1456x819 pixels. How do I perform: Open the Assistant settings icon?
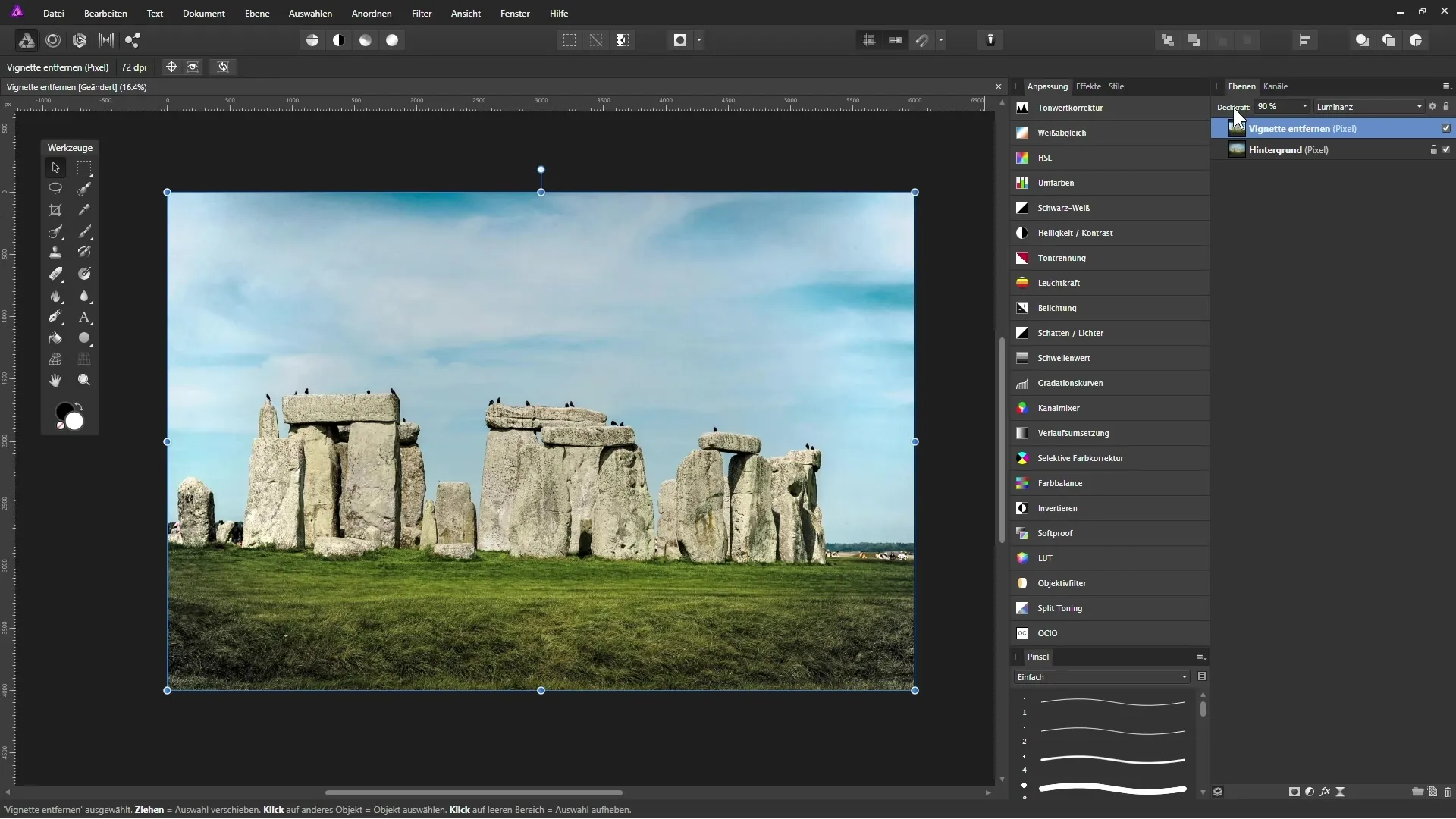pyautogui.click(x=990, y=40)
